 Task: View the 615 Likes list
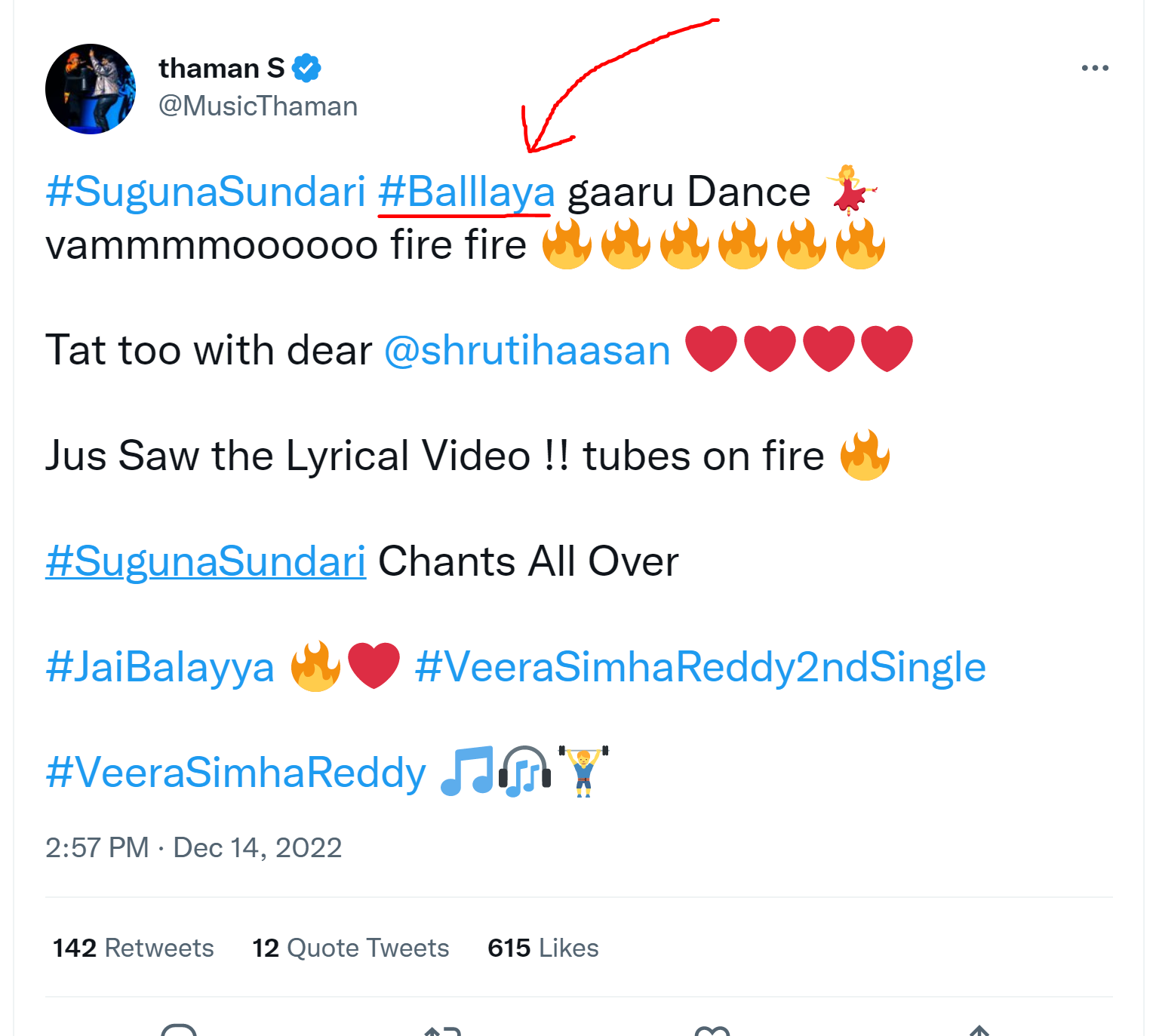[543, 948]
